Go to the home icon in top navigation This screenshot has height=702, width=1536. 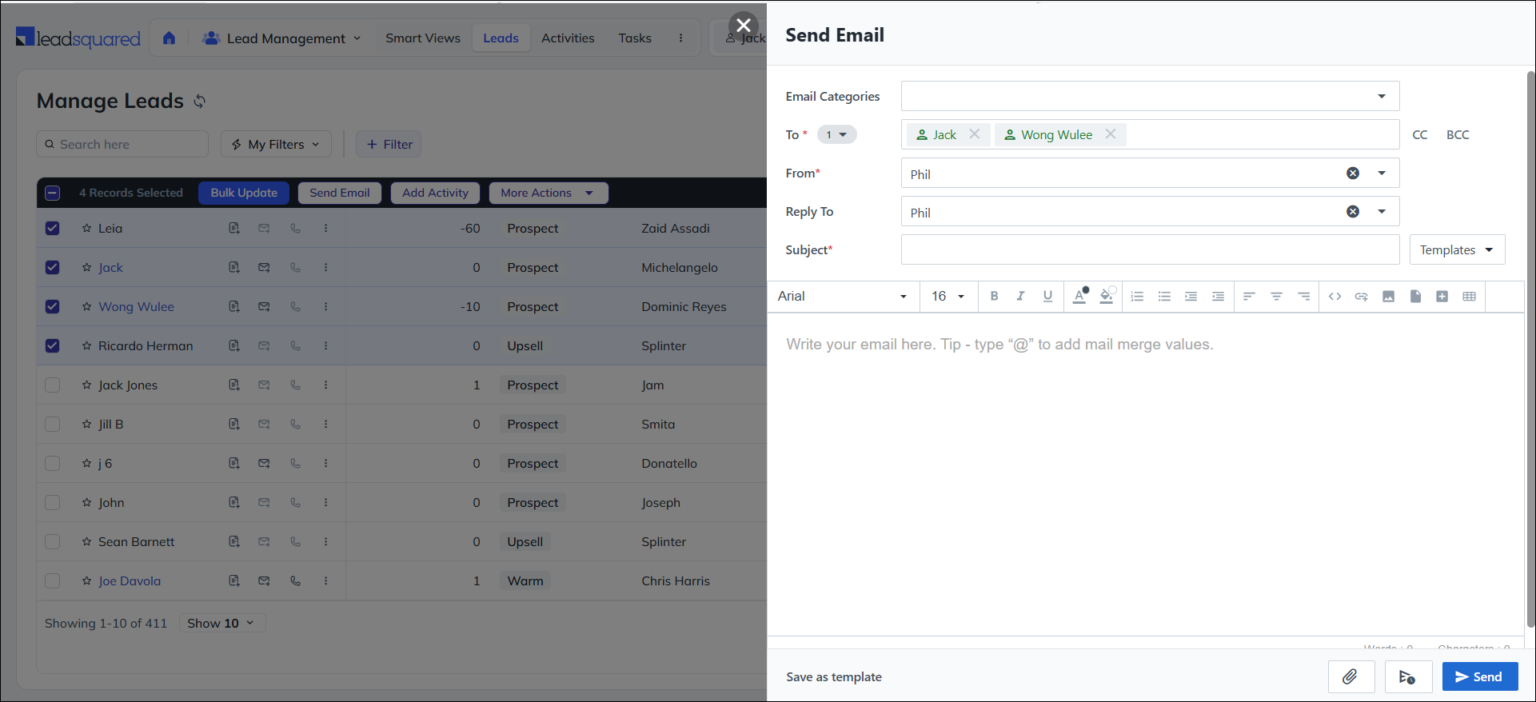coord(169,38)
